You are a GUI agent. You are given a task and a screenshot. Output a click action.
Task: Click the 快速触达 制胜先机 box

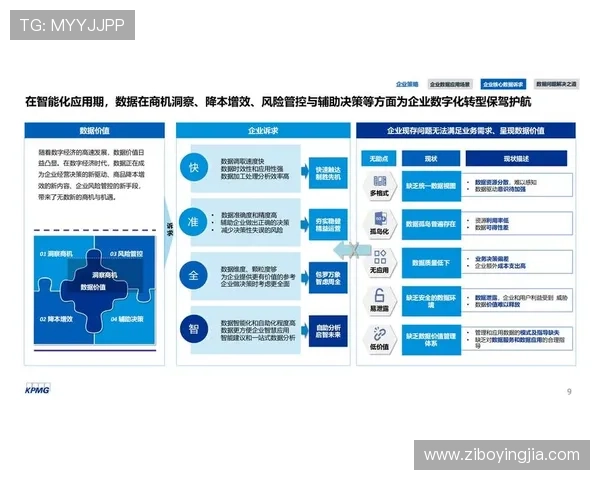click(x=328, y=173)
